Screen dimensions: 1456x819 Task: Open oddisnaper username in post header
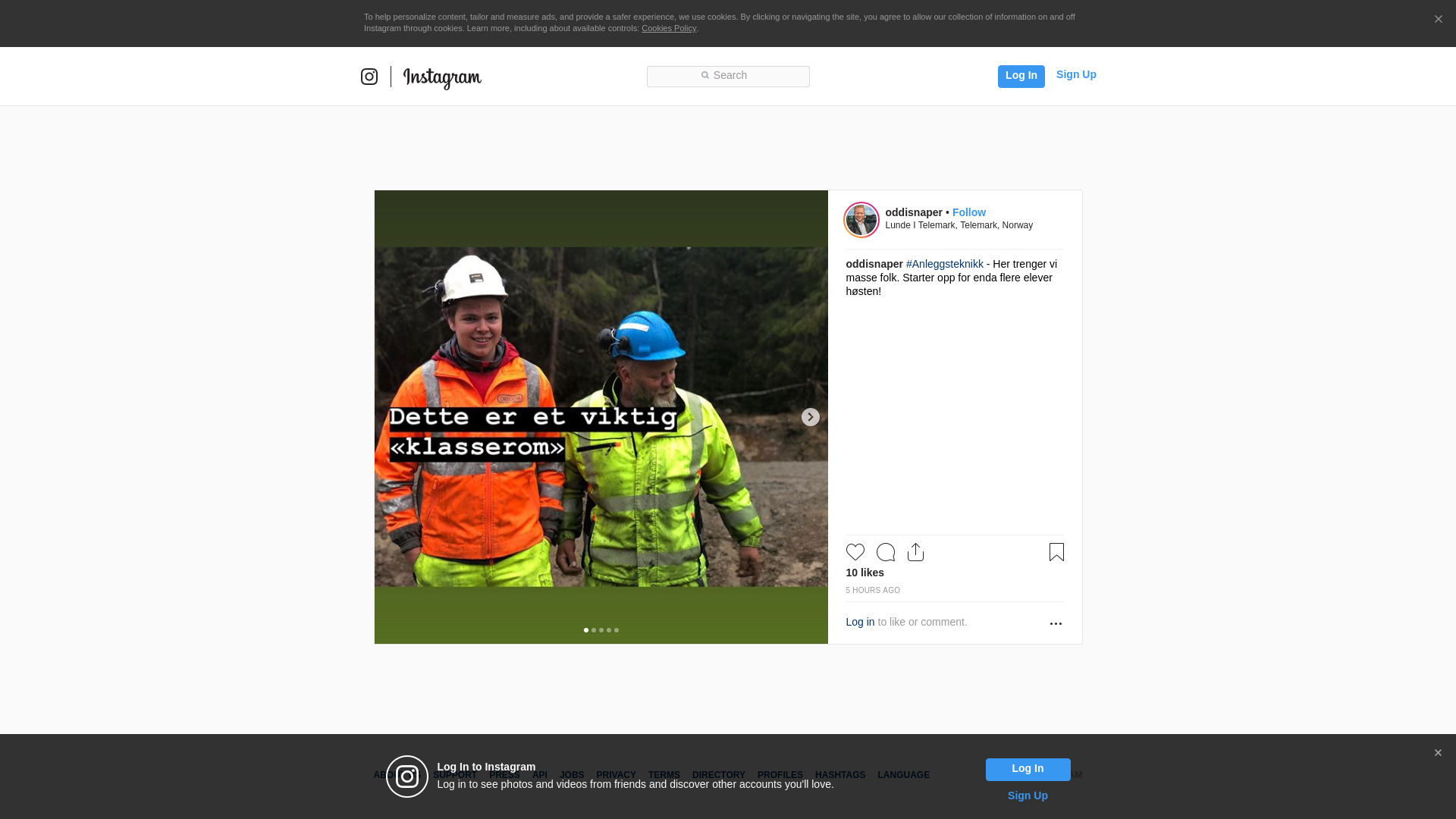click(x=914, y=212)
